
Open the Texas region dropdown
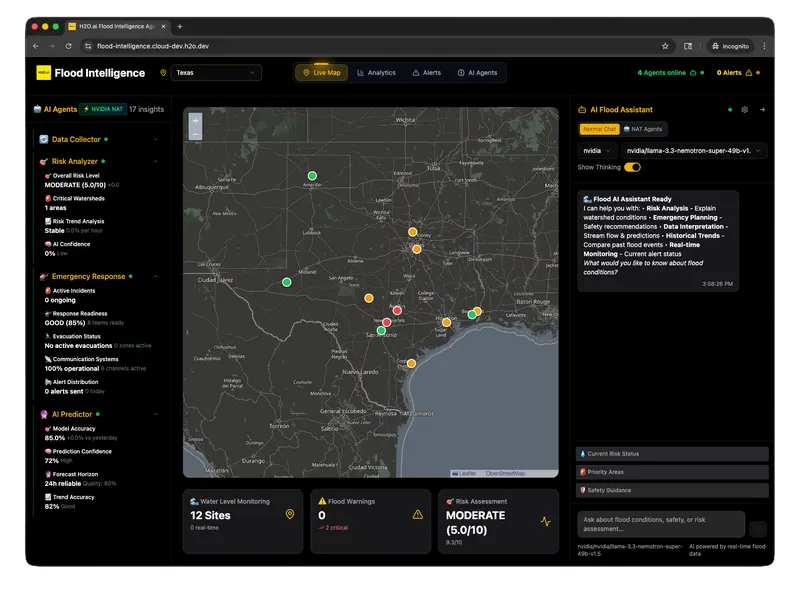point(216,72)
